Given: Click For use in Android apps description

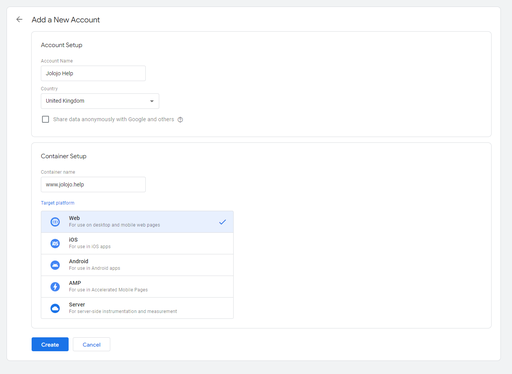Looking at the screenshot, I should click(x=94, y=268).
